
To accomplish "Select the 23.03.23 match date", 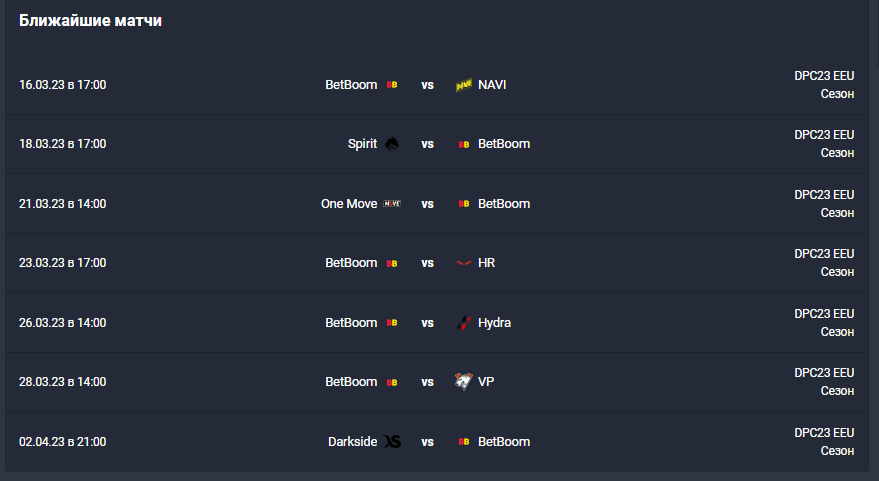I will pyautogui.click(x=62, y=263).
